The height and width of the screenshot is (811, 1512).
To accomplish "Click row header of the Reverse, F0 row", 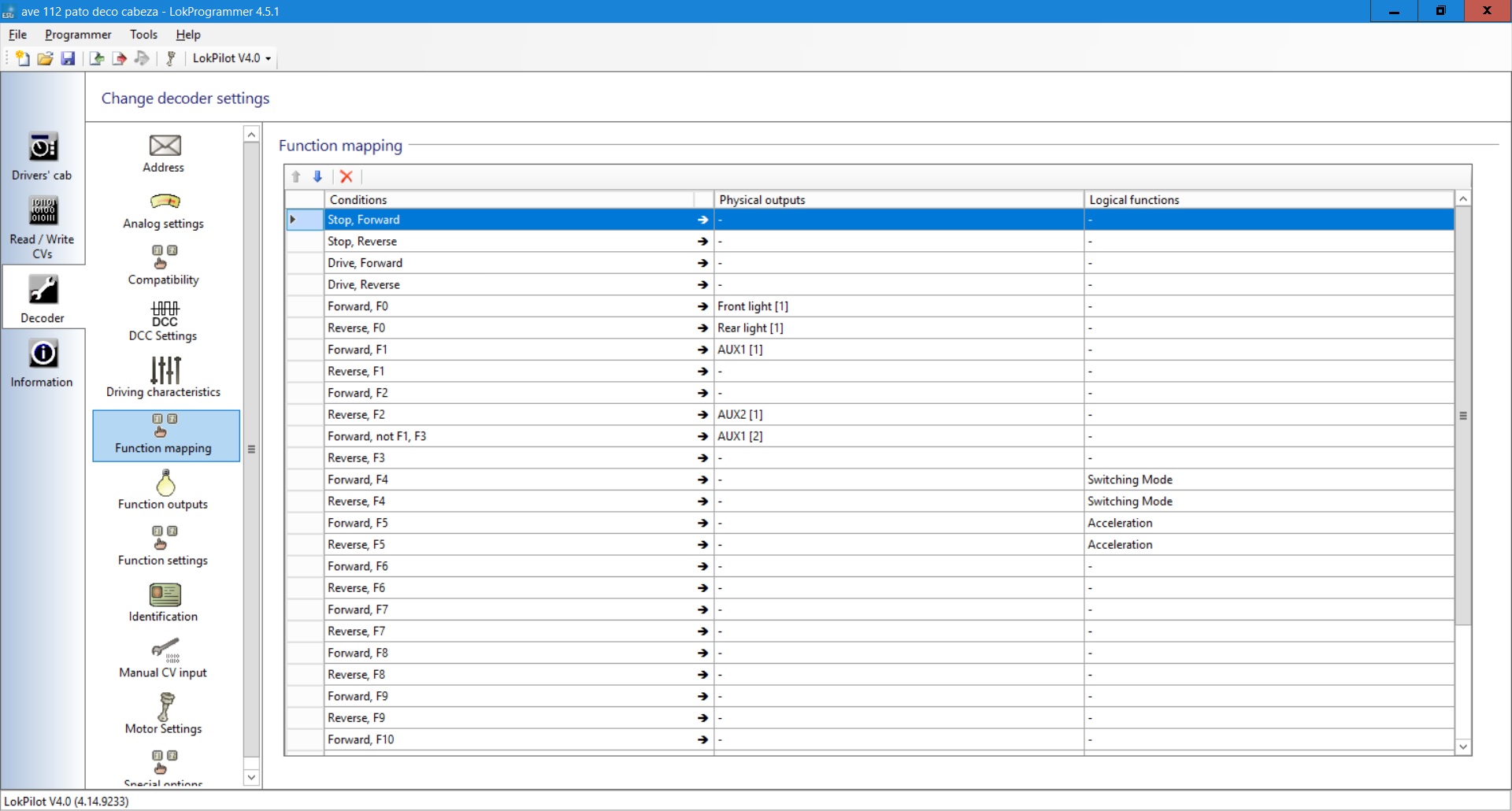I will pos(305,328).
